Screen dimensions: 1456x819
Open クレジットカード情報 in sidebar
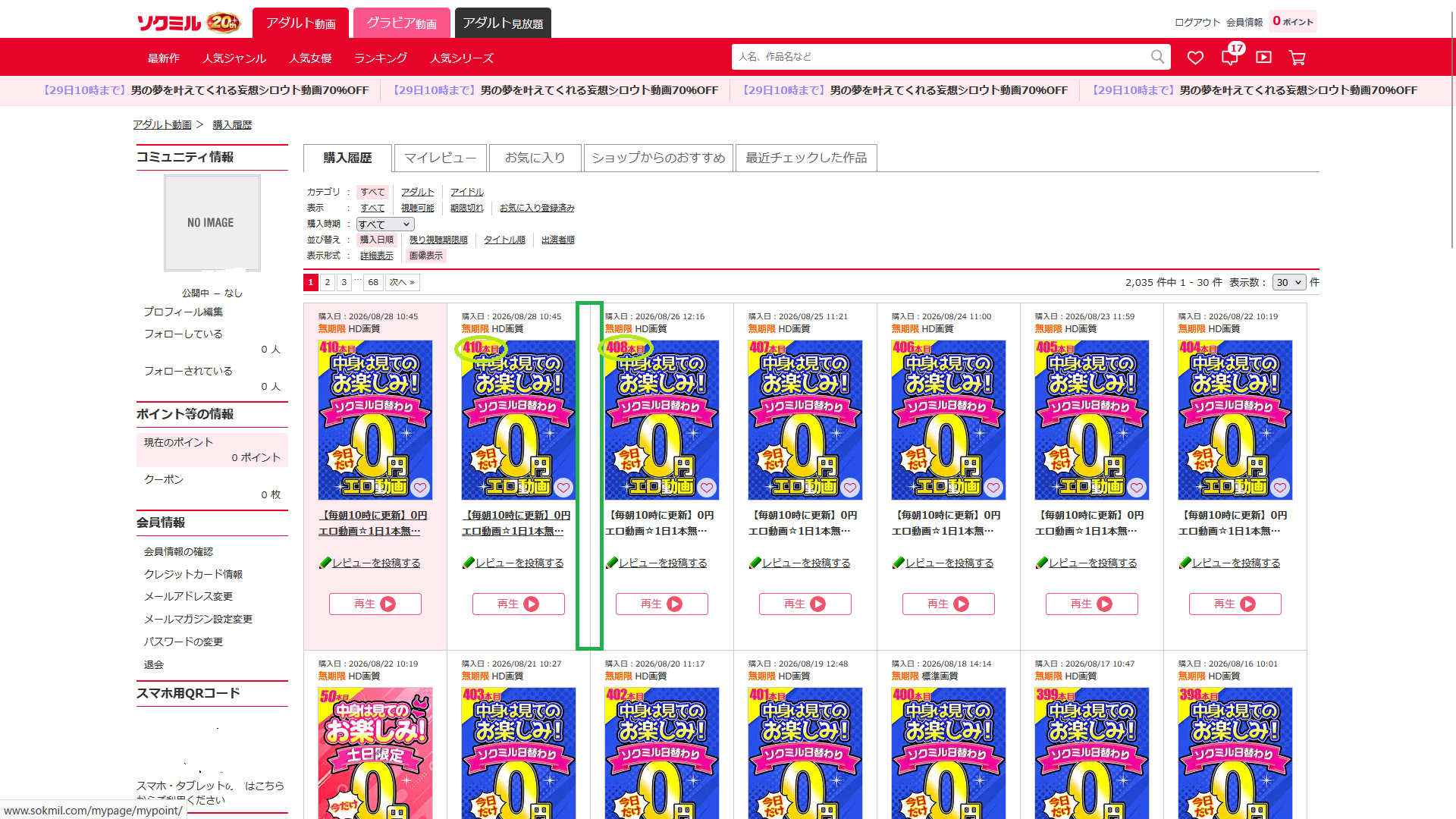point(193,574)
